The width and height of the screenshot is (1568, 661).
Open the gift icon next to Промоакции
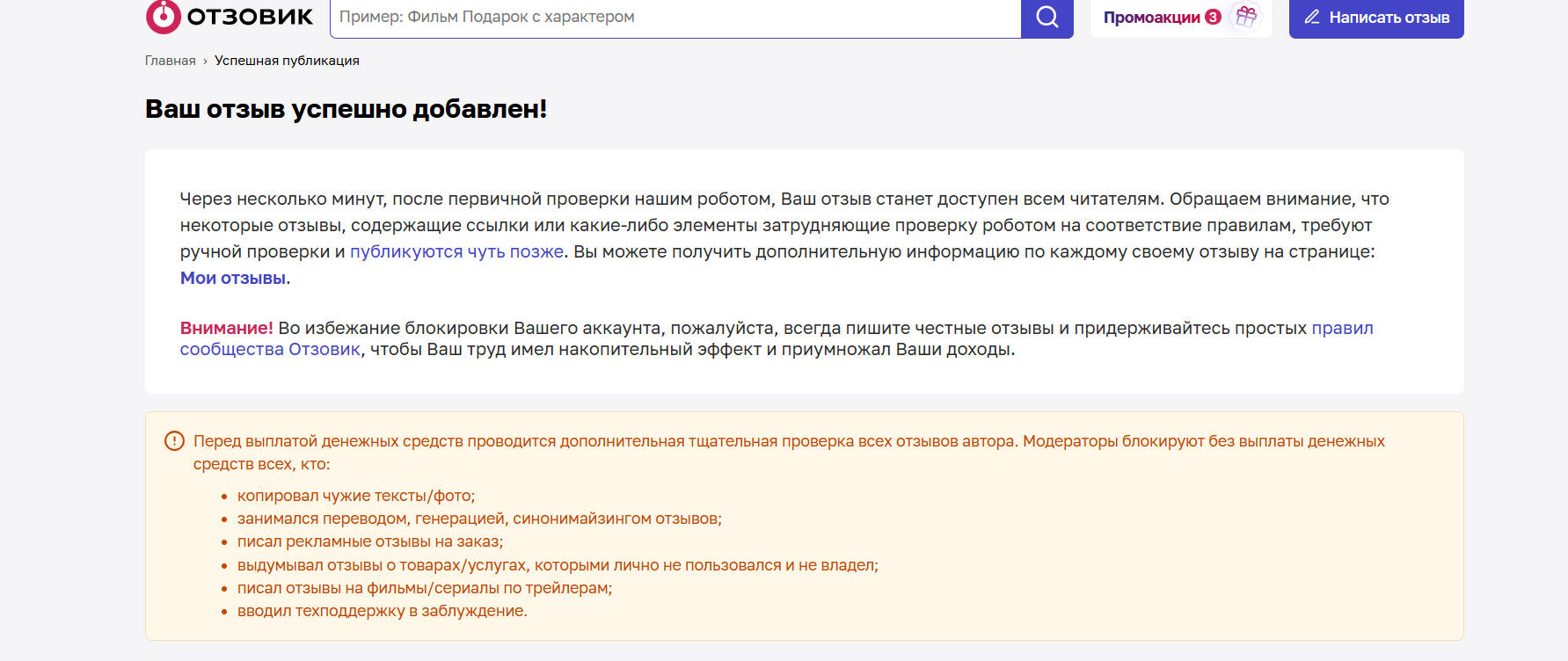1246,16
